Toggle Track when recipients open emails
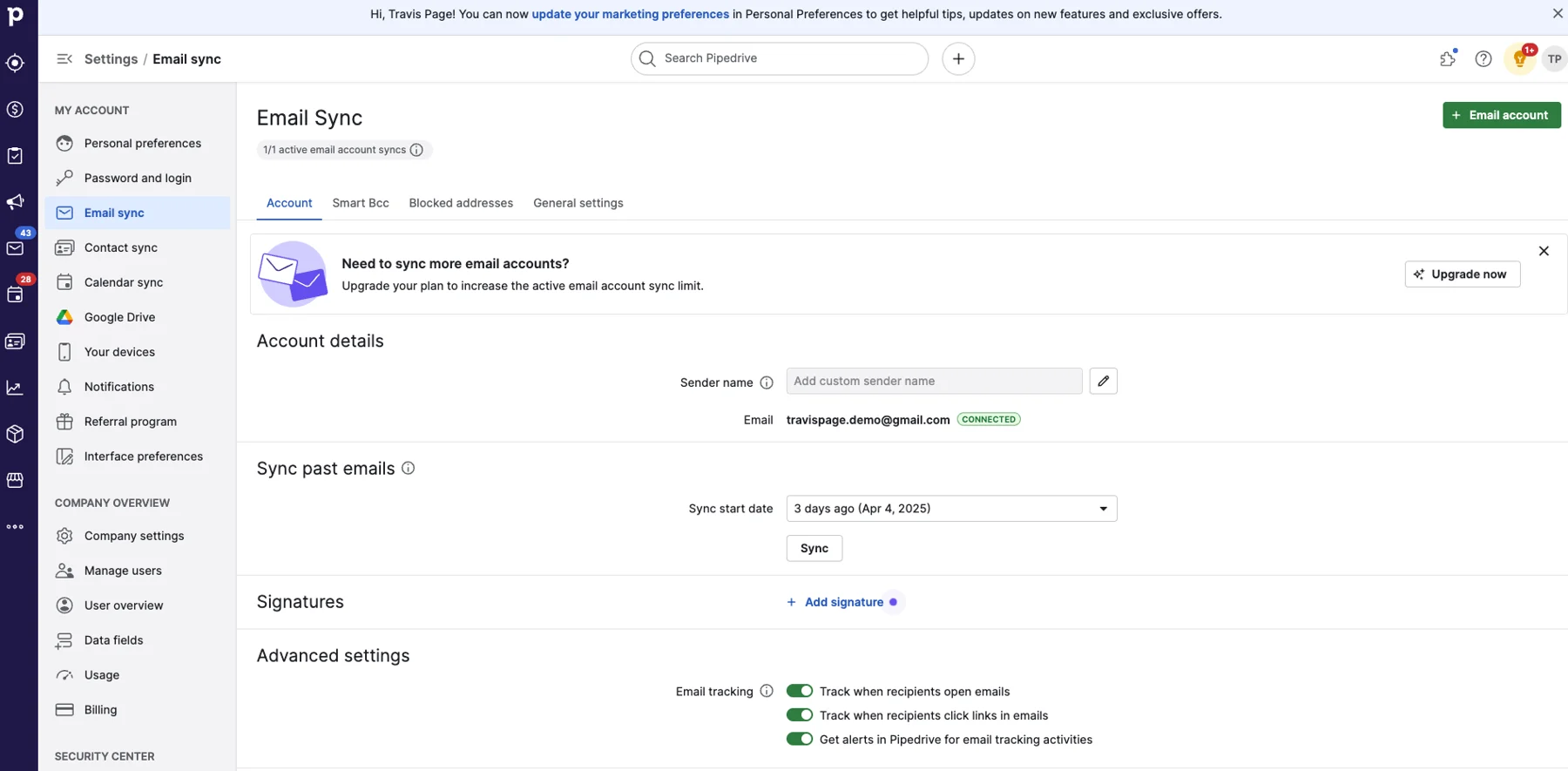Viewport: 1568px width, 771px height. click(x=800, y=691)
